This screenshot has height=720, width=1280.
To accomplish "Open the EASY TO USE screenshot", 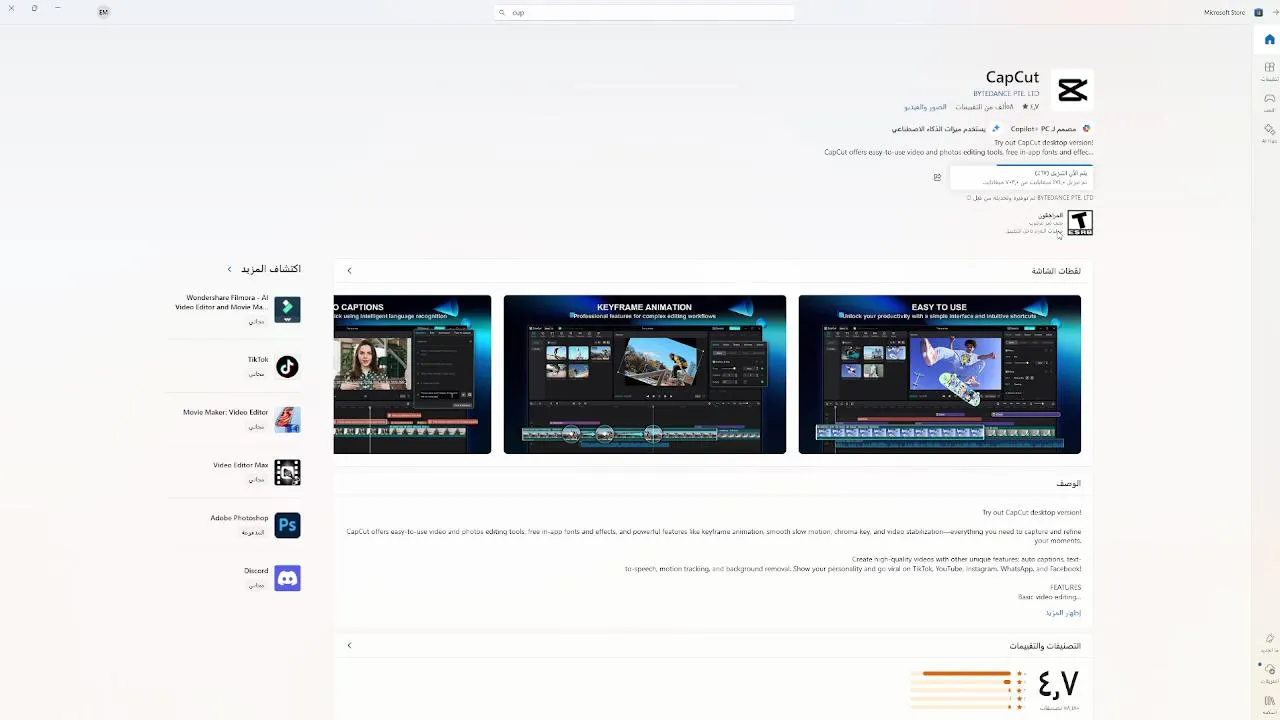I will [939, 374].
